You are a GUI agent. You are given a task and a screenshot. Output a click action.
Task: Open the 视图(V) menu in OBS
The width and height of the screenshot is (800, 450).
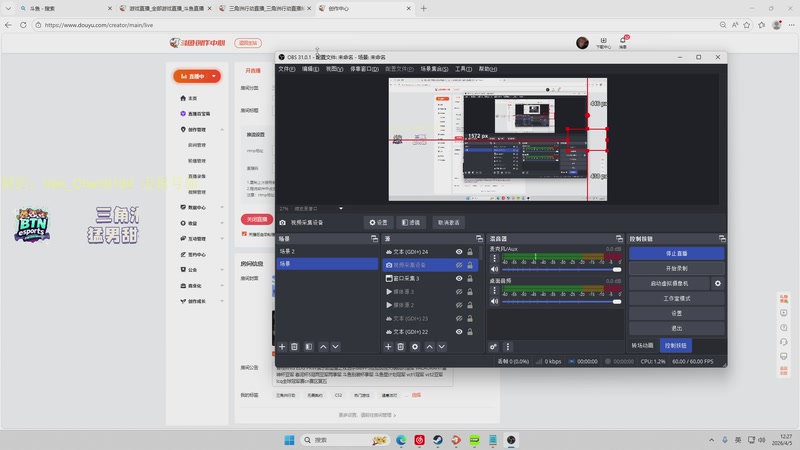coord(334,69)
